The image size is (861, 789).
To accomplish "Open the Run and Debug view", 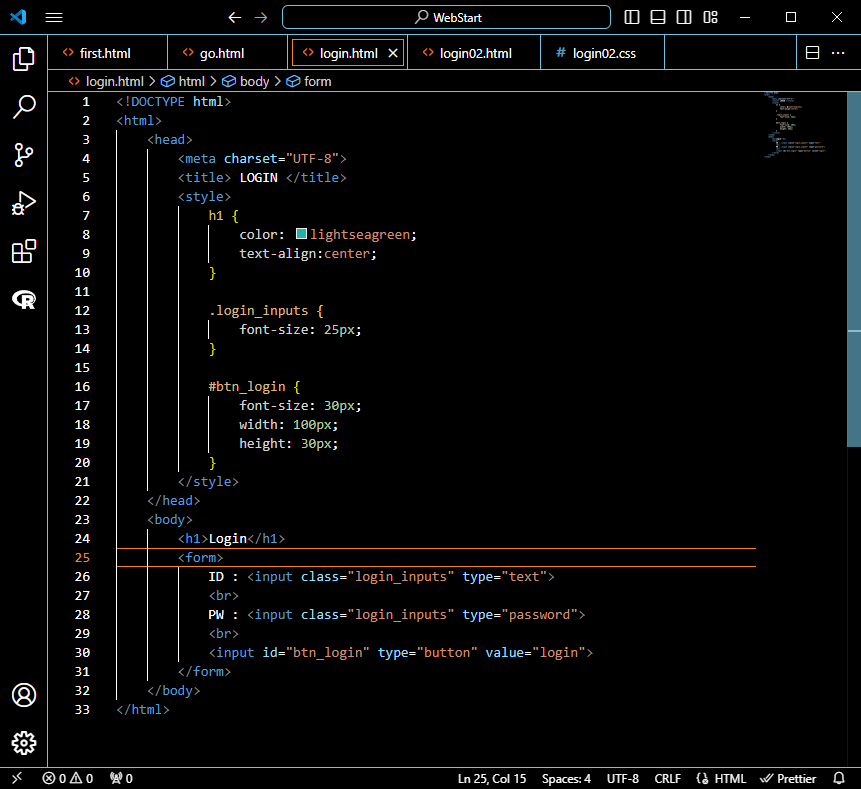I will point(24,203).
